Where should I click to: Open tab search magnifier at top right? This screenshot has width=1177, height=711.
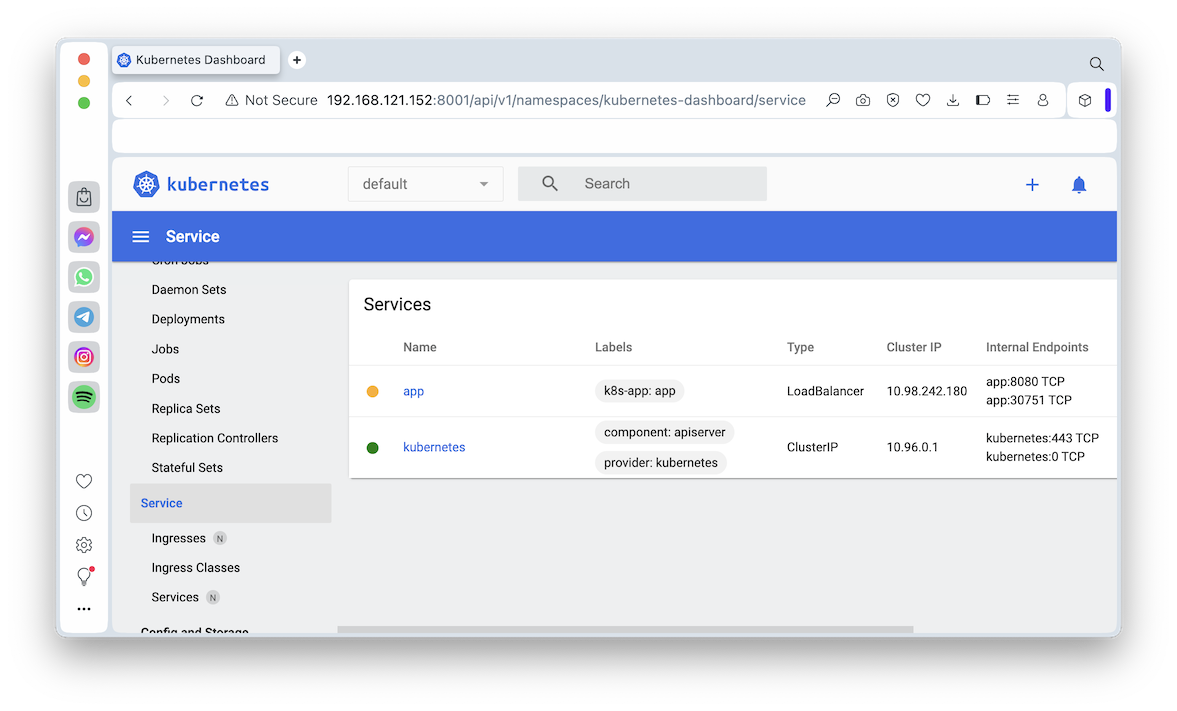tap(1097, 64)
